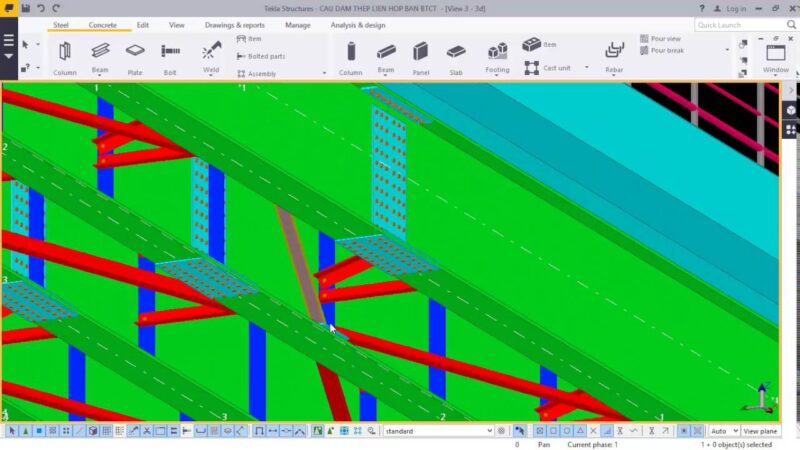Click the concrete Item command
800x450 pixels.
[x=539, y=44]
